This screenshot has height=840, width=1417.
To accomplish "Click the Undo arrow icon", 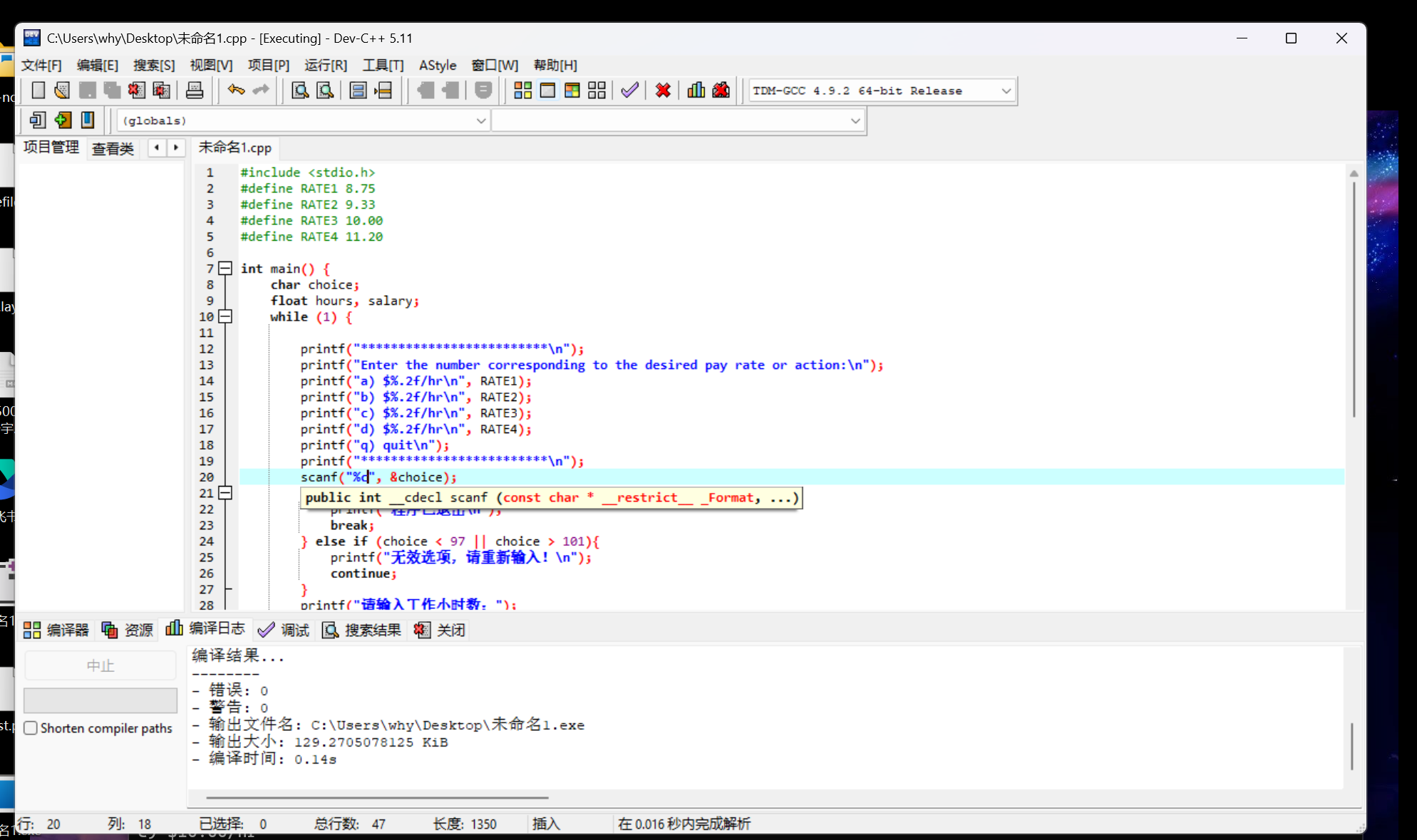I will pos(236,90).
